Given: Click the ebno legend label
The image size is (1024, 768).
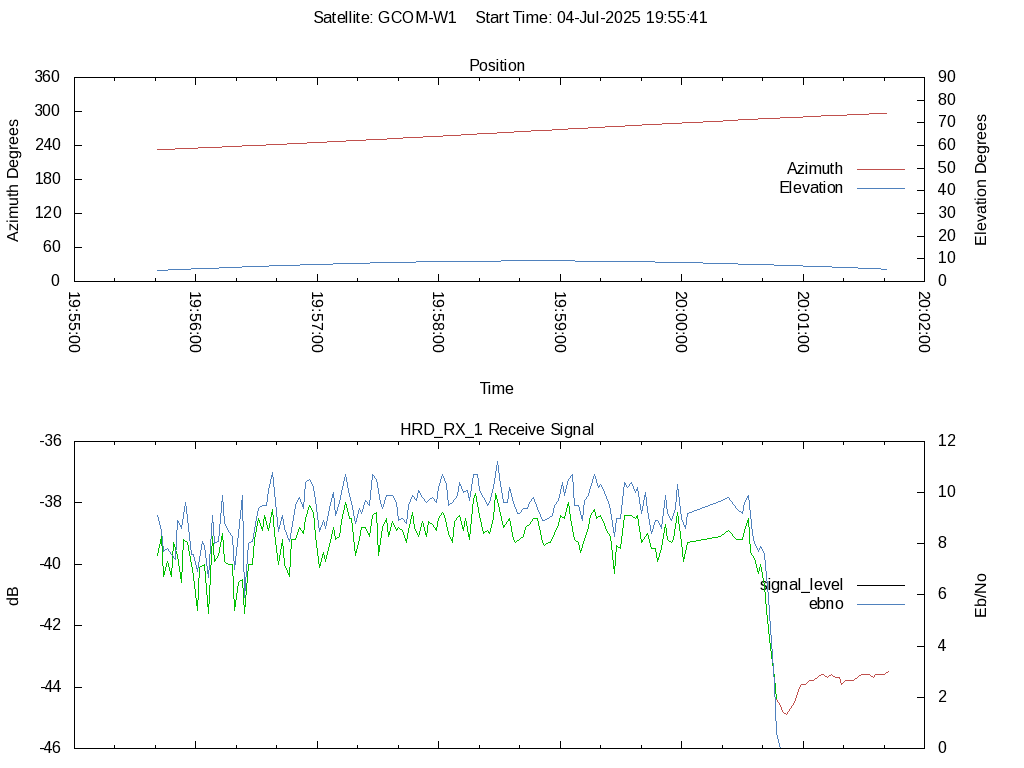Looking at the screenshot, I should [x=826, y=603].
